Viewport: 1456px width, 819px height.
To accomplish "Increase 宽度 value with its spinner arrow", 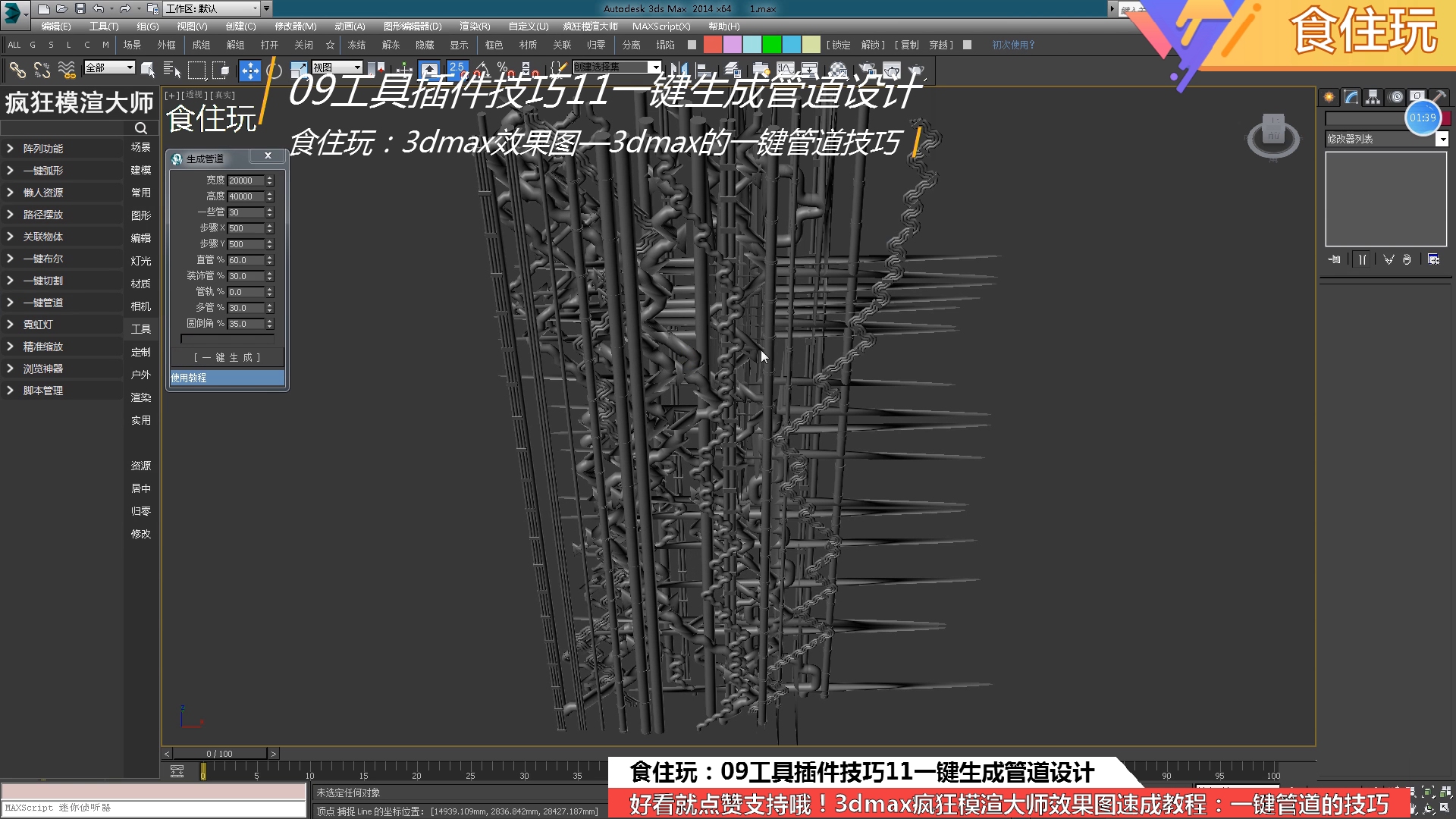I will point(269,177).
